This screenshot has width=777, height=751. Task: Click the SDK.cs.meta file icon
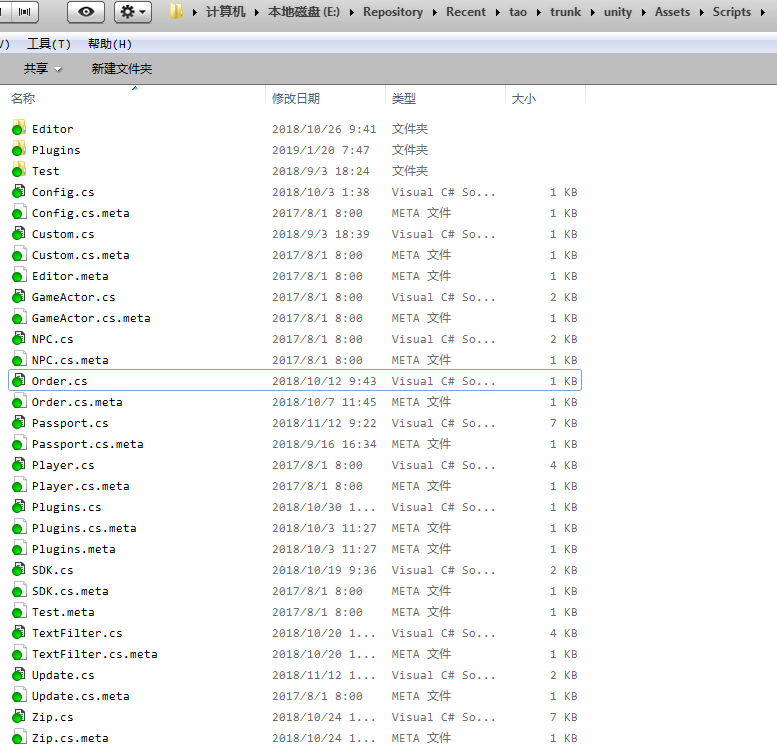(x=18, y=590)
